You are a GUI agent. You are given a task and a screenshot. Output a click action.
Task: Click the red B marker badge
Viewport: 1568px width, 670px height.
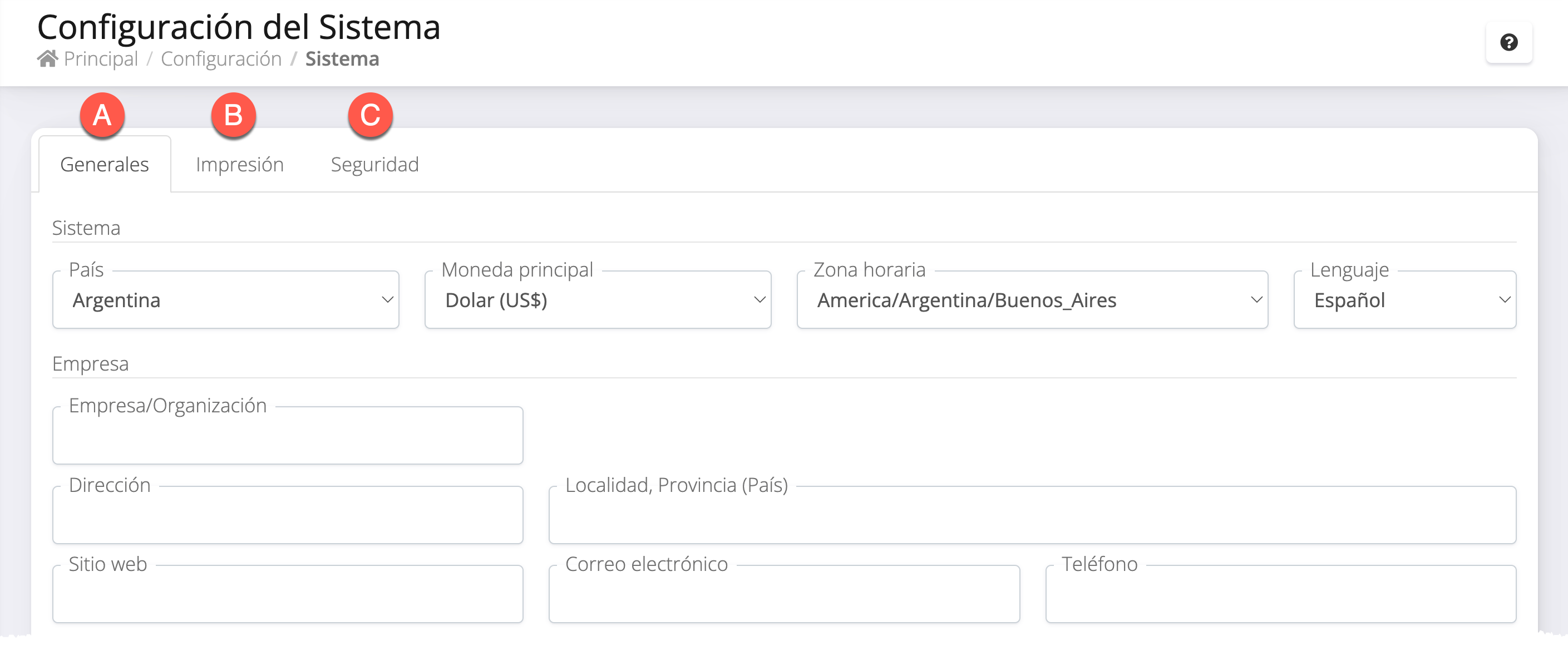coord(233,115)
